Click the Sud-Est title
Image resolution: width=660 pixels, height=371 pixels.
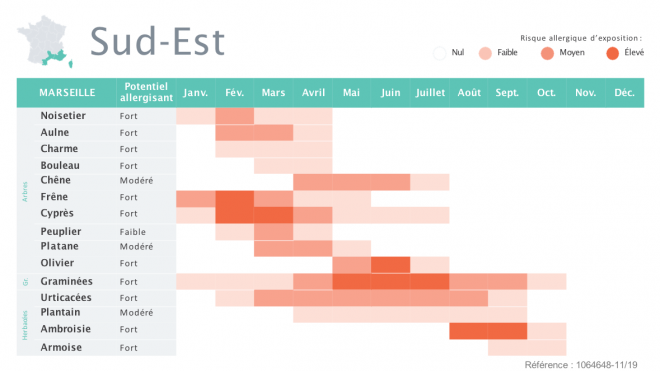click(157, 41)
